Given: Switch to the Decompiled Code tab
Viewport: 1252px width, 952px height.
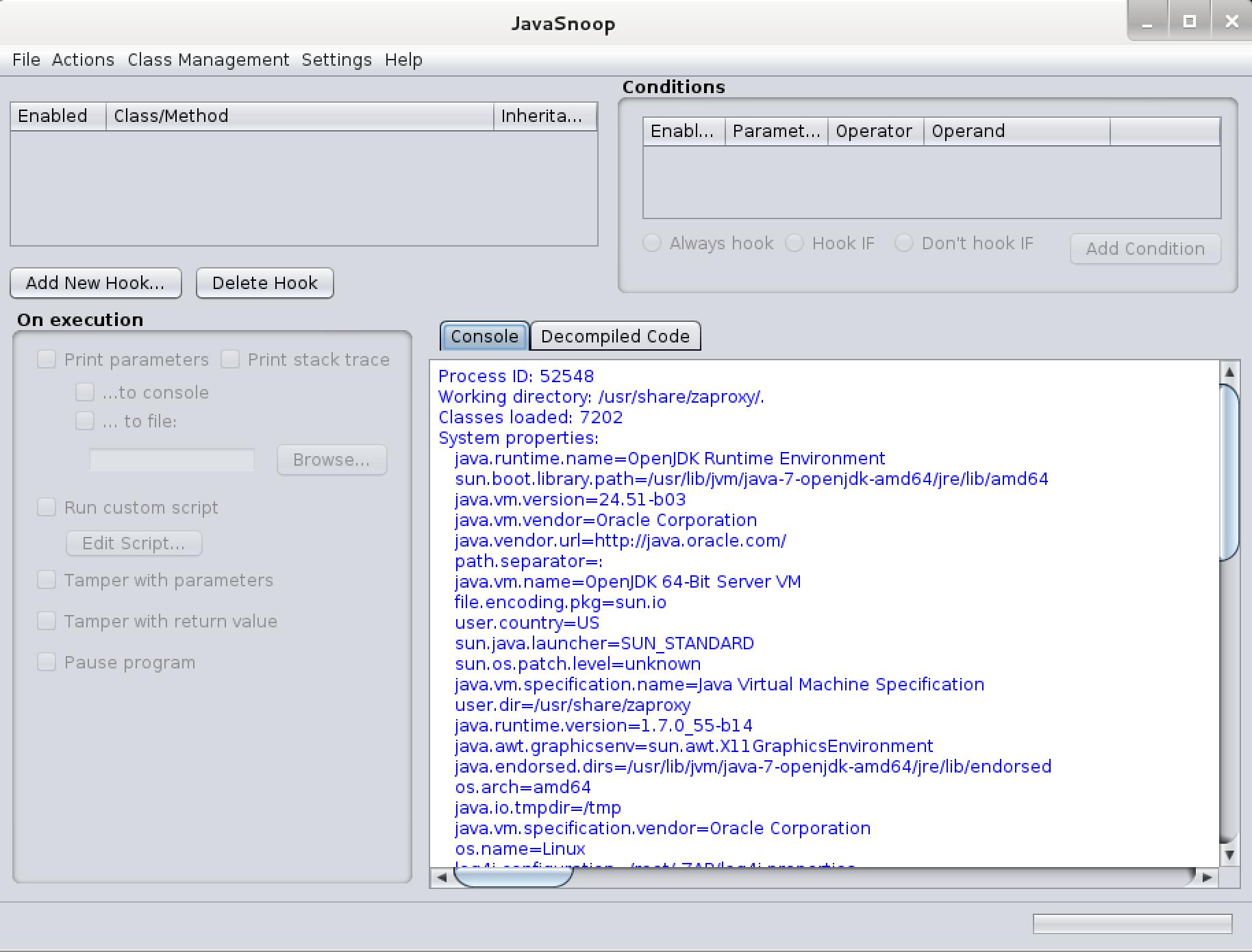Looking at the screenshot, I should click(x=615, y=336).
